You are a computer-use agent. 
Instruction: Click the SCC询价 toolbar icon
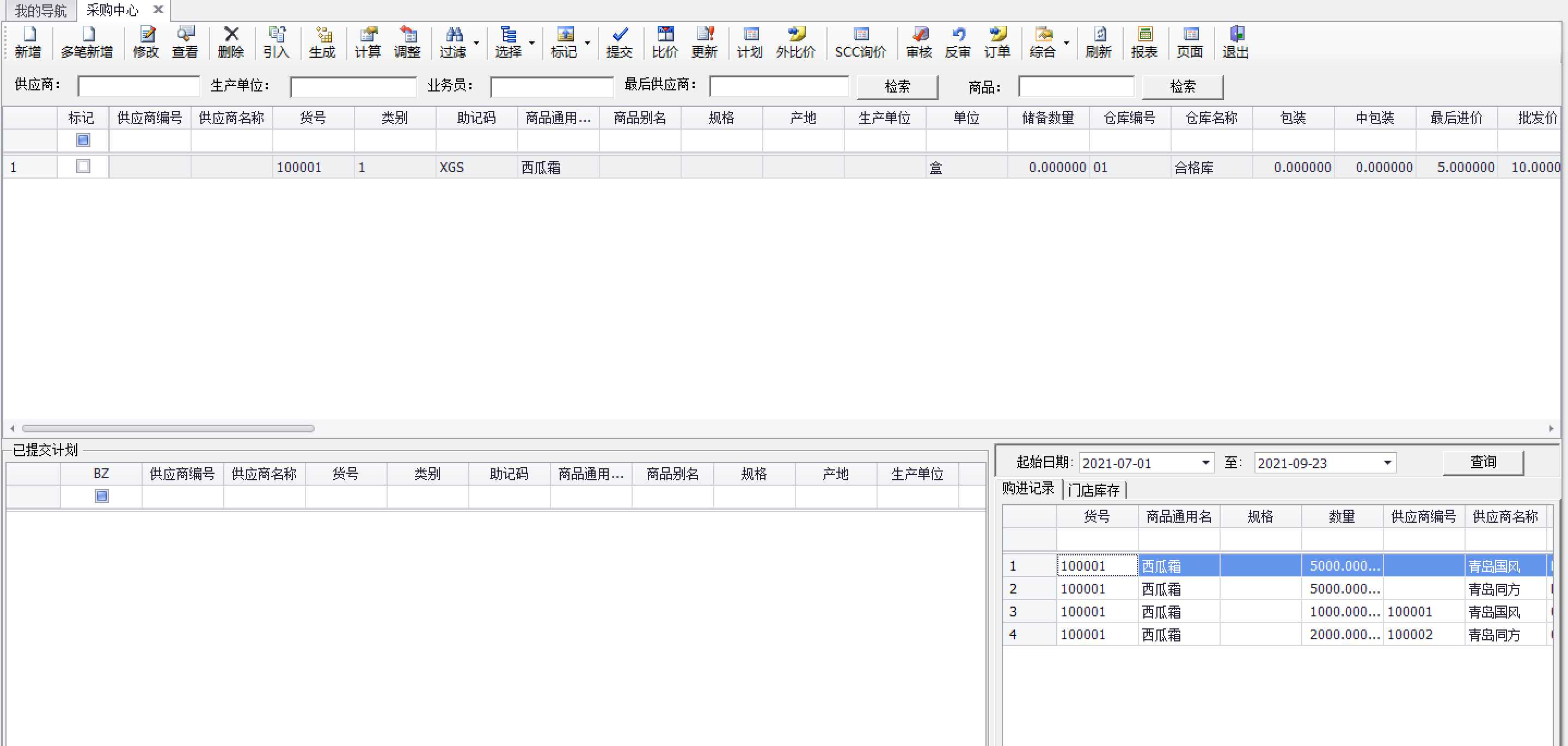[x=861, y=42]
